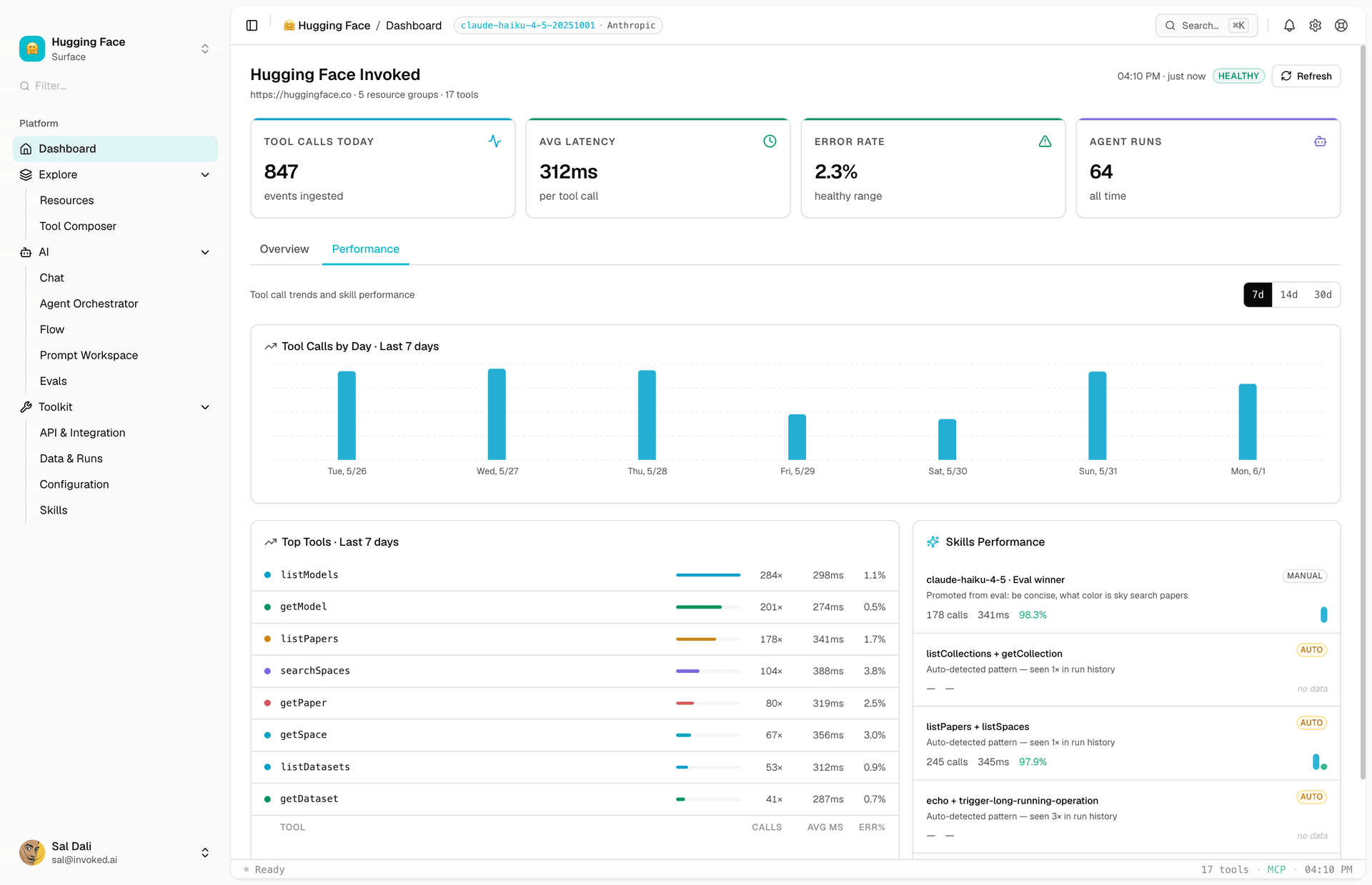Click the listPapers usage bar
Screen dimensions: 1372x885
pos(708,639)
